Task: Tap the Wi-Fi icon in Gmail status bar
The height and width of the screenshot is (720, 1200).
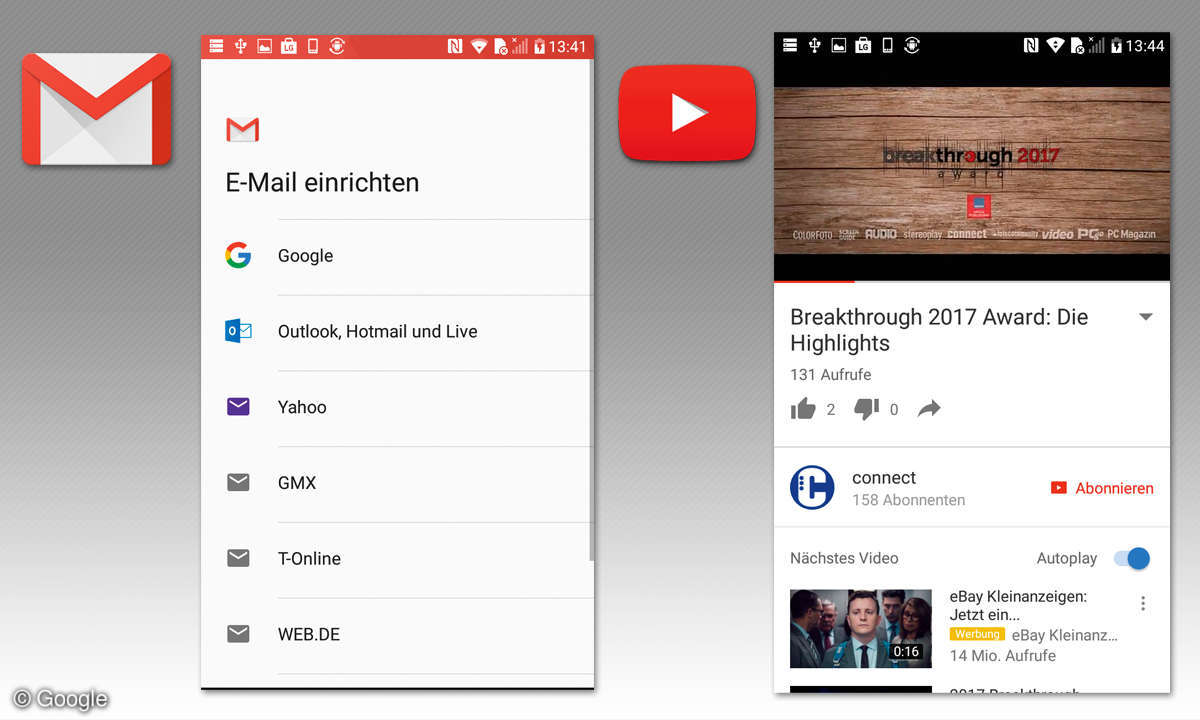Action: [478, 46]
